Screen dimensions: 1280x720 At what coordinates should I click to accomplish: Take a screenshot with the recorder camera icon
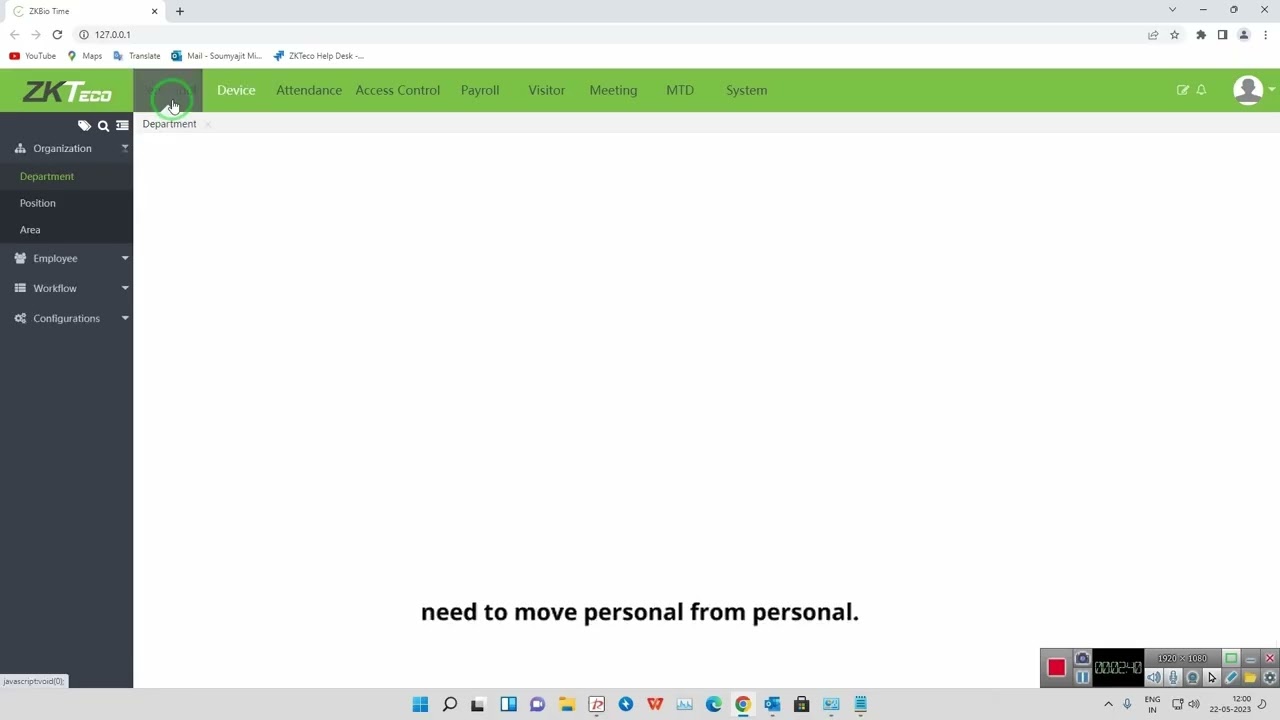pyautogui.click(x=1082, y=658)
